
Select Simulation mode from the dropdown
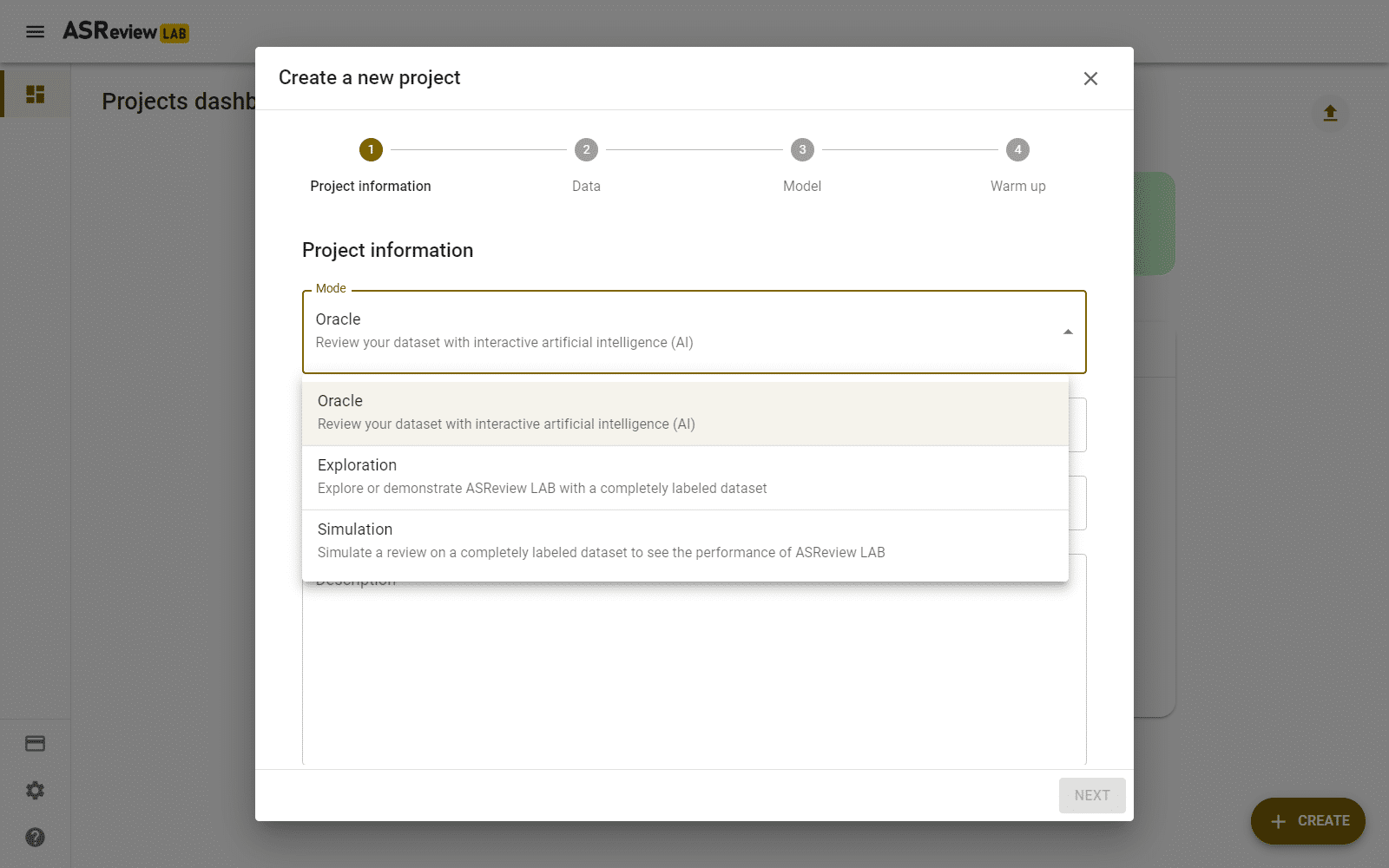(x=686, y=539)
